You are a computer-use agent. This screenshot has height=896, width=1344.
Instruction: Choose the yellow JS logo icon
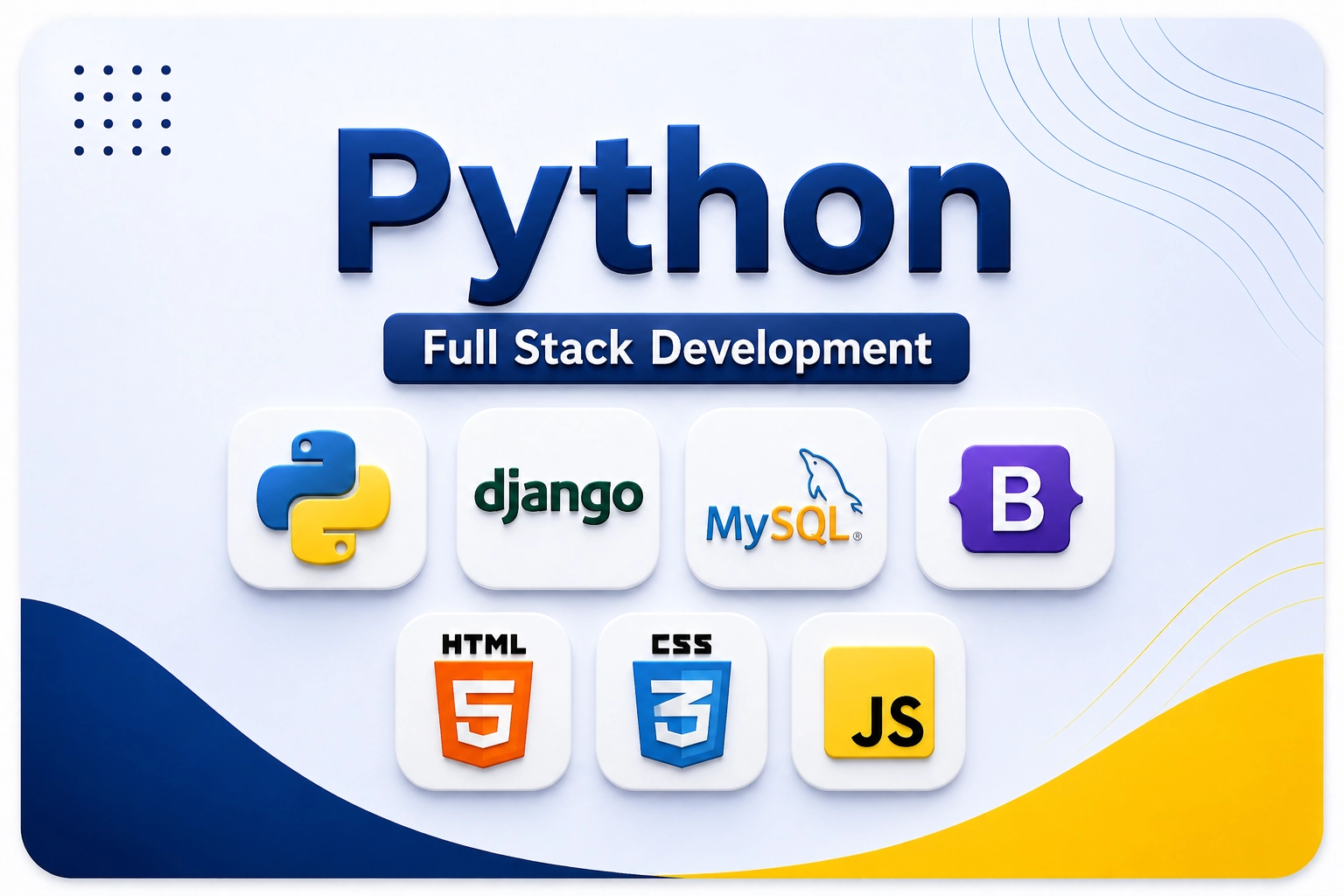pyautogui.click(x=879, y=703)
